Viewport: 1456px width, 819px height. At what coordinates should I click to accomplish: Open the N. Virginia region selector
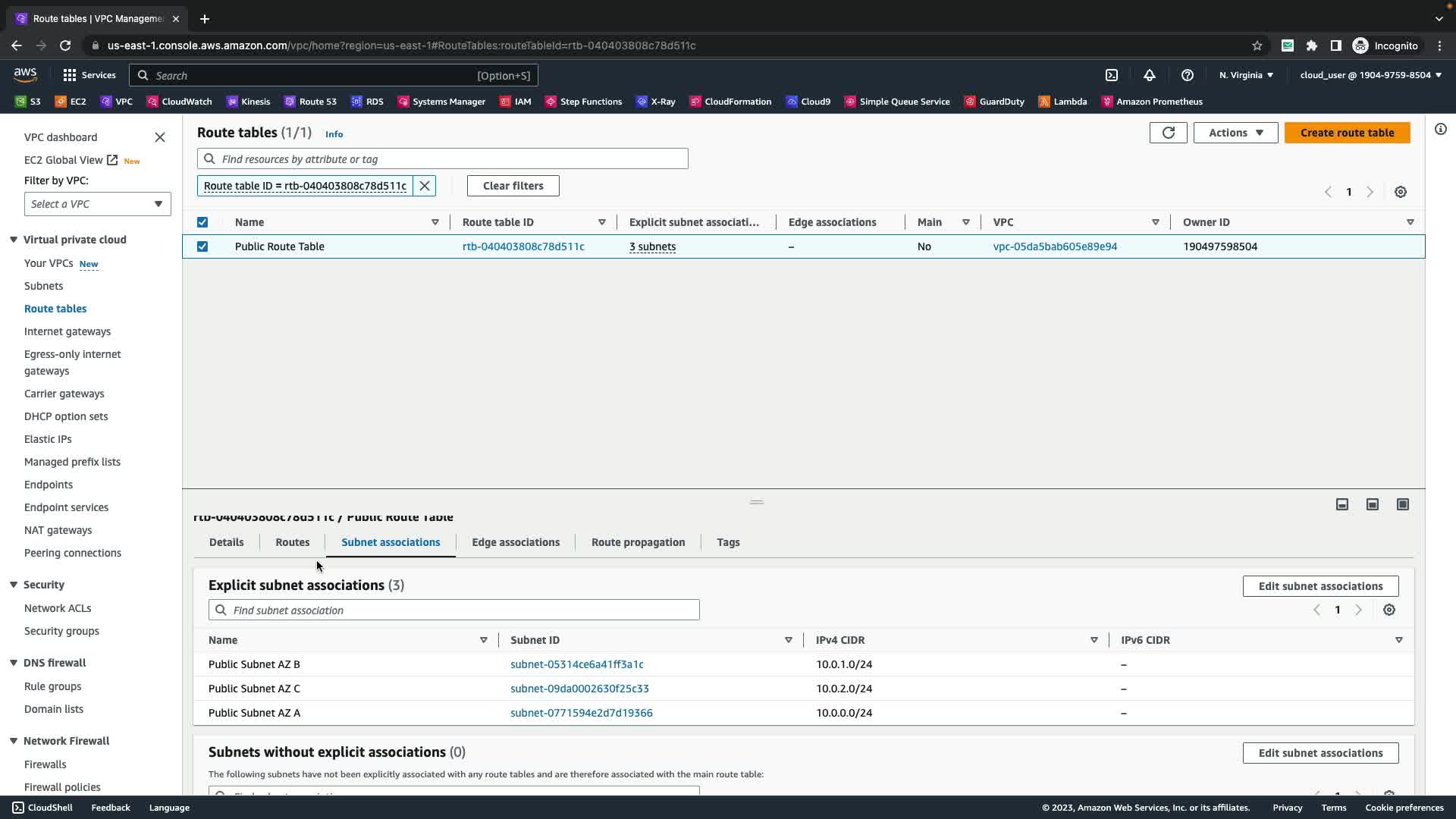pyautogui.click(x=1246, y=75)
